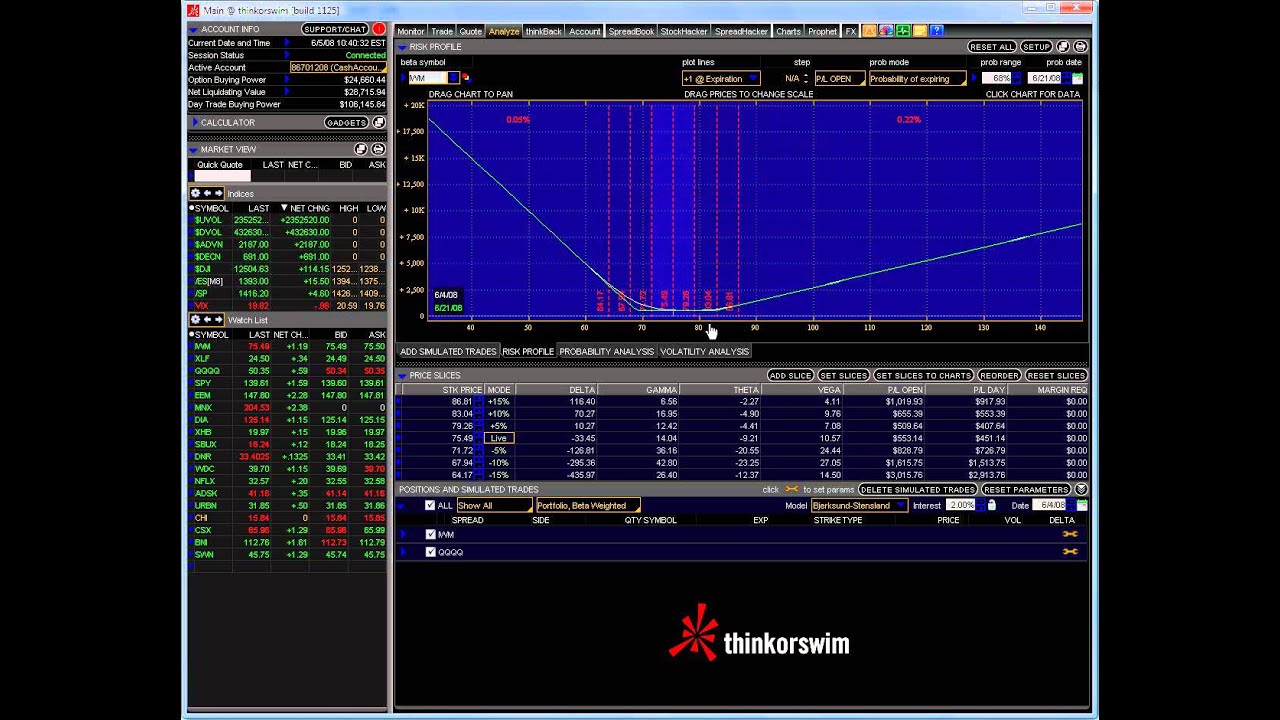Image resolution: width=1280 pixels, height=720 pixels.
Task: Toggle the QQQQ position checkbox
Action: [x=430, y=552]
